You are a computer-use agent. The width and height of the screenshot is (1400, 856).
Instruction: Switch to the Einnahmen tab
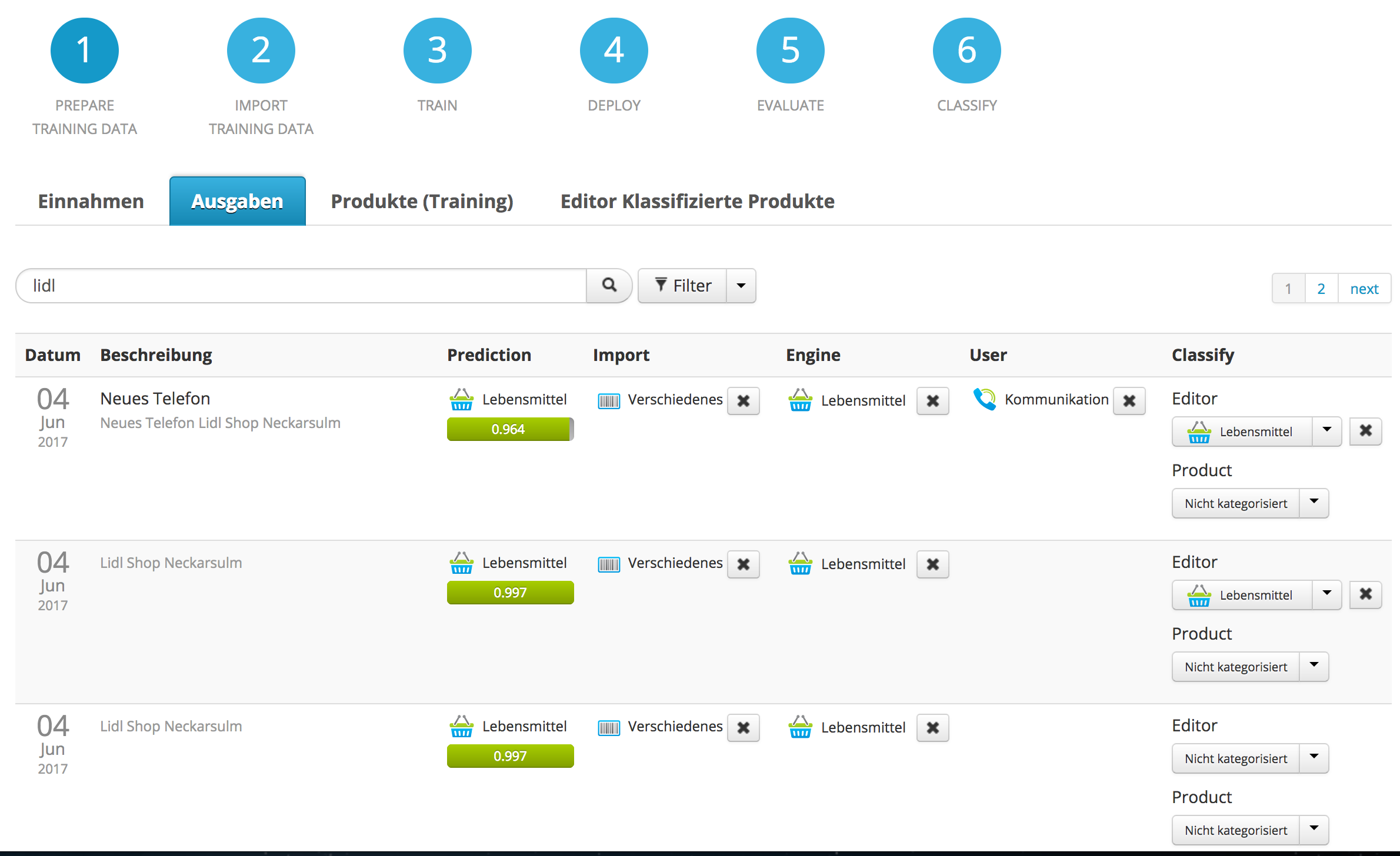pyautogui.click(x=91, y=201)
